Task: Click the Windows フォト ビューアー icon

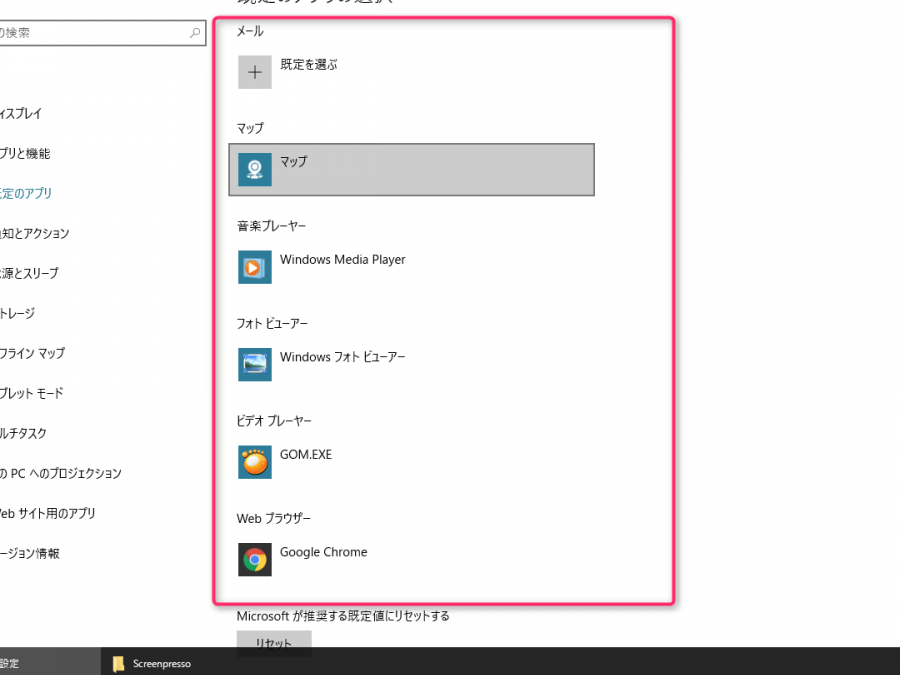Action: pyautogui.click(x=254, y=364)
